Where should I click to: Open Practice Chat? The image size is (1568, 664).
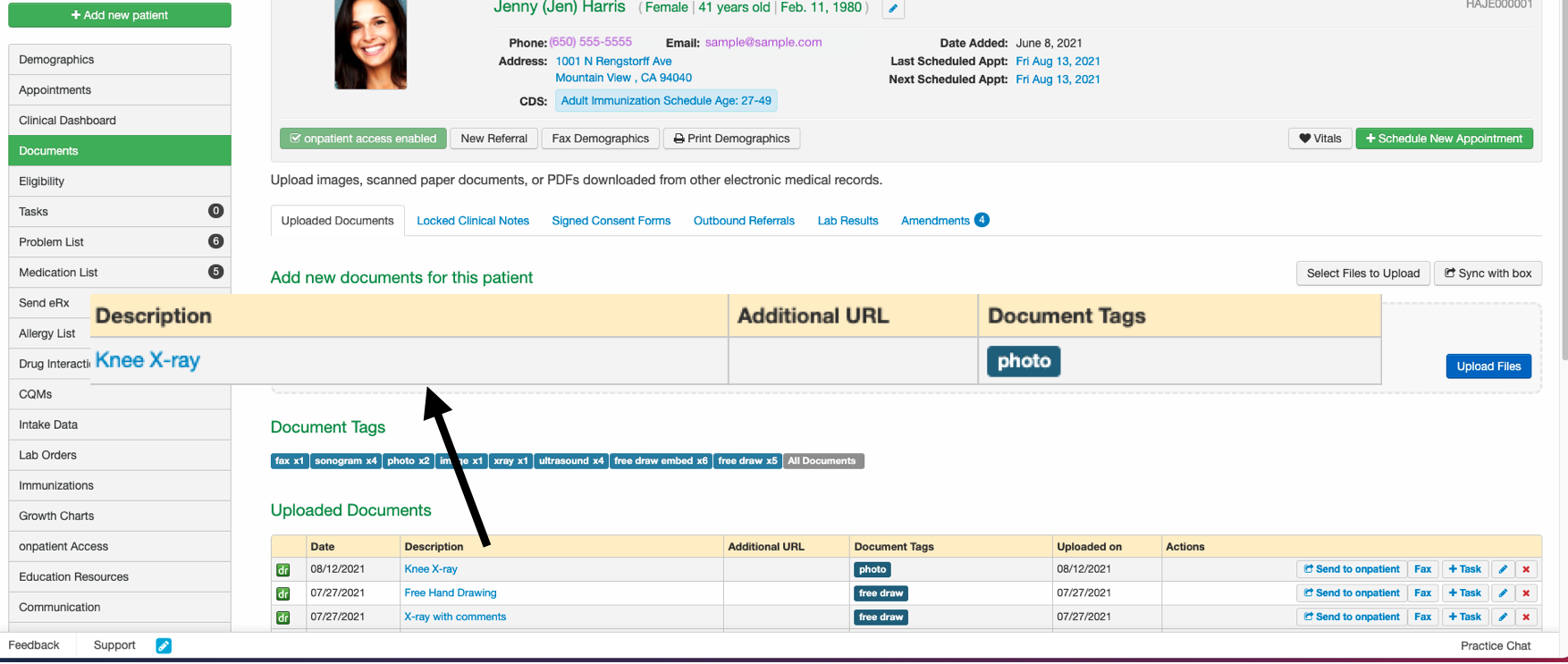pyautogui.click(x=1495, y=646)
